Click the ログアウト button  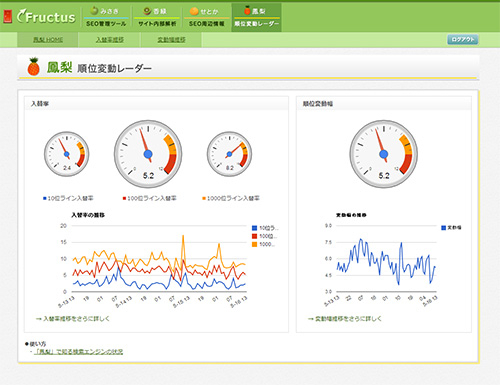click(x=463, y=39)
